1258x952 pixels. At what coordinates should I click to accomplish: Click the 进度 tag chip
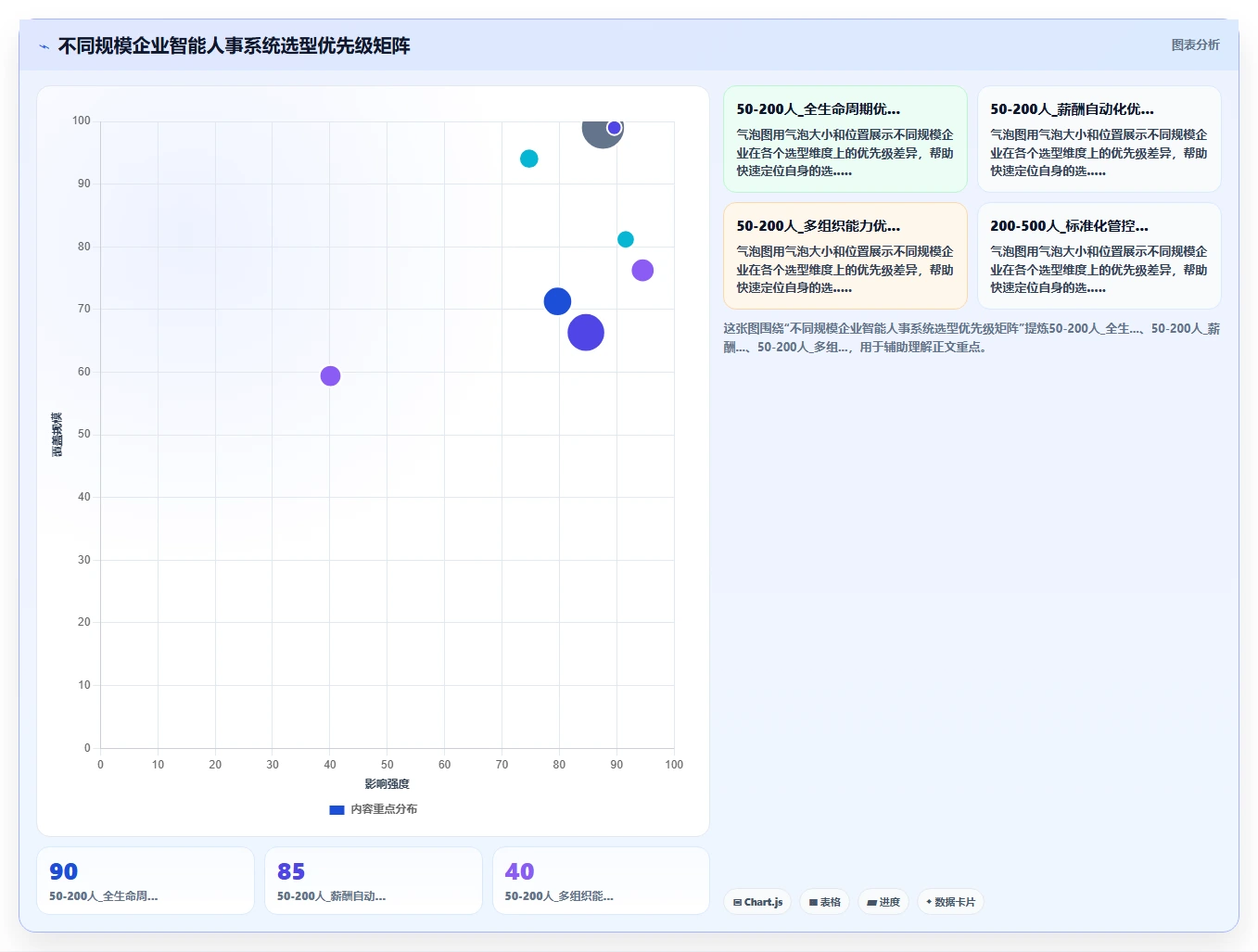[883, 902]
